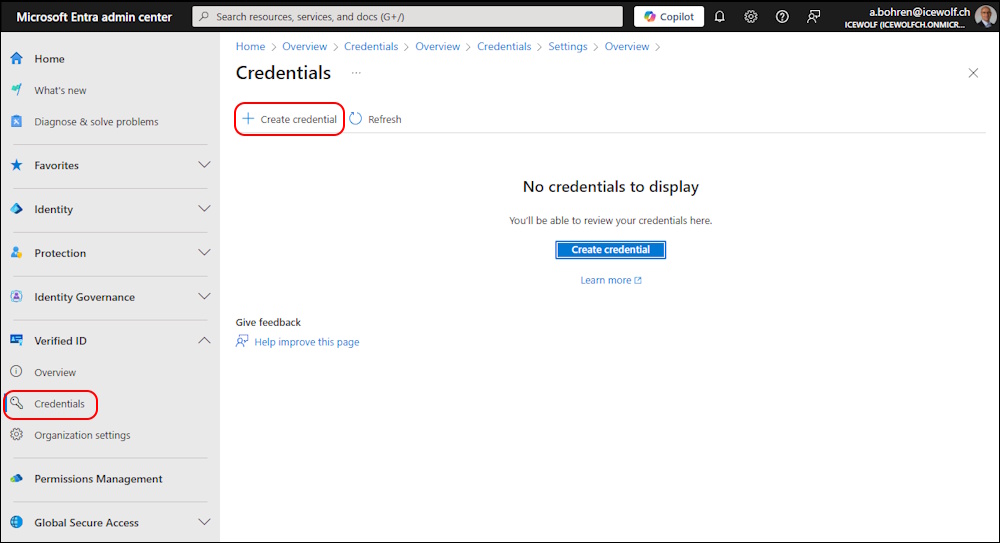The width and height of the screenshot is (1000, 543).
Task: Open the Learn more link
Action: (x=610, y=280)
